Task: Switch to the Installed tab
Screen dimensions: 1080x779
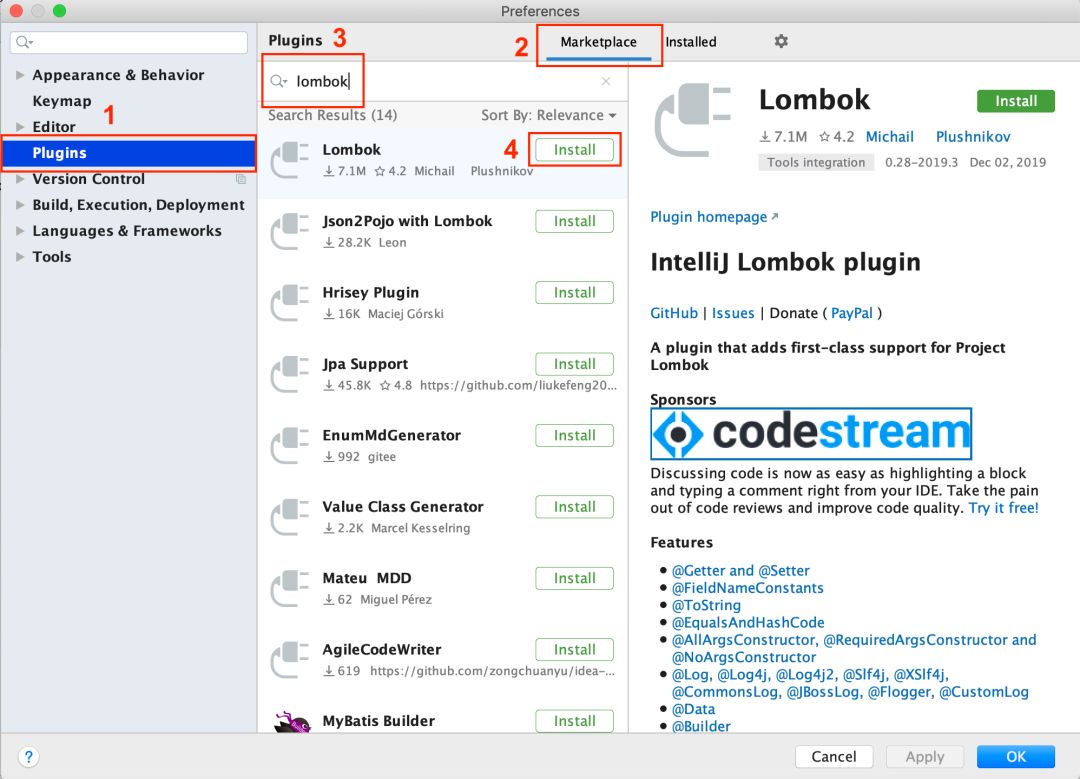Action: tap(690, 41)
